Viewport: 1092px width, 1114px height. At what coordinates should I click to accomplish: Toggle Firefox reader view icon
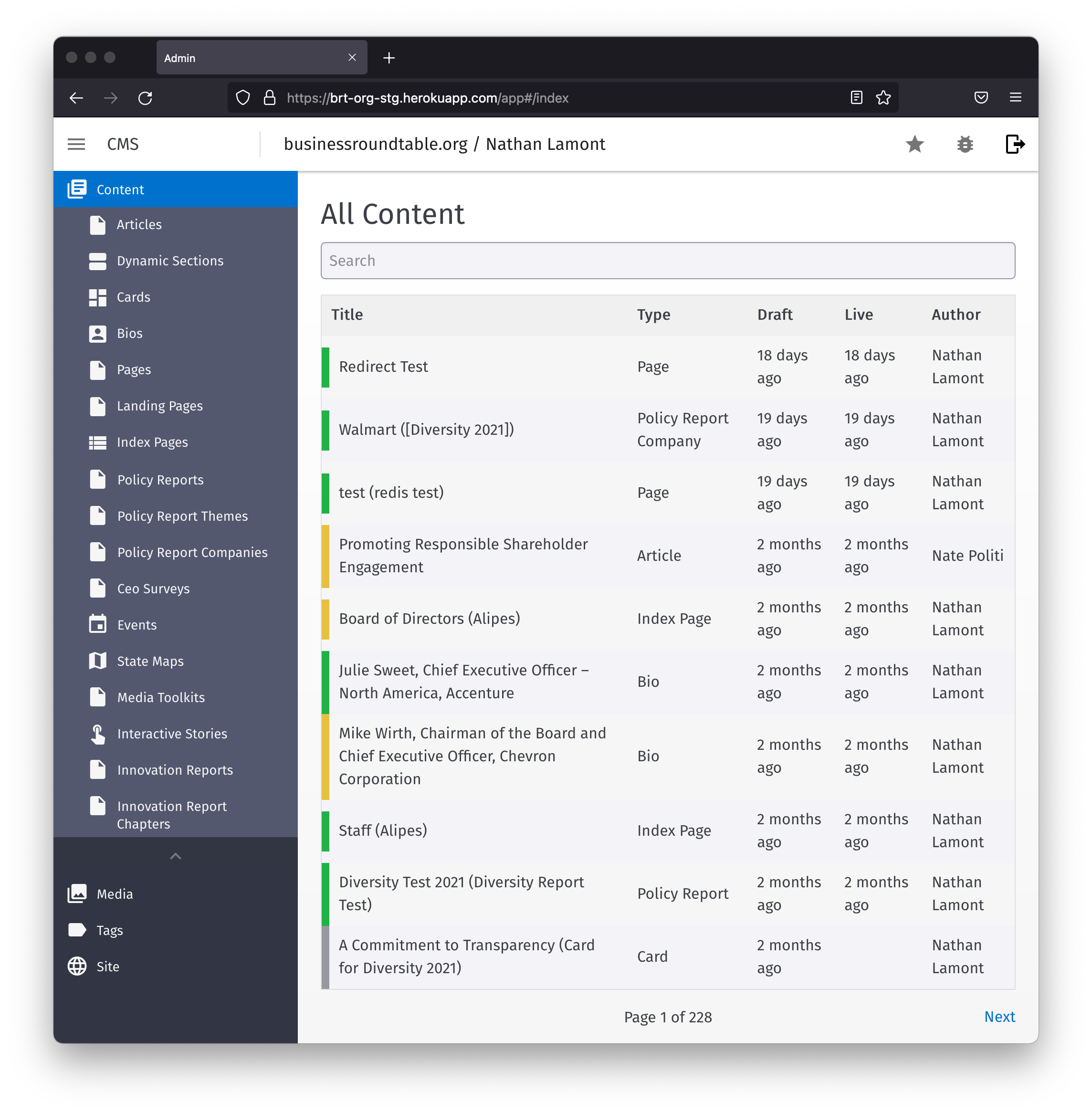(x=856, y=97)
